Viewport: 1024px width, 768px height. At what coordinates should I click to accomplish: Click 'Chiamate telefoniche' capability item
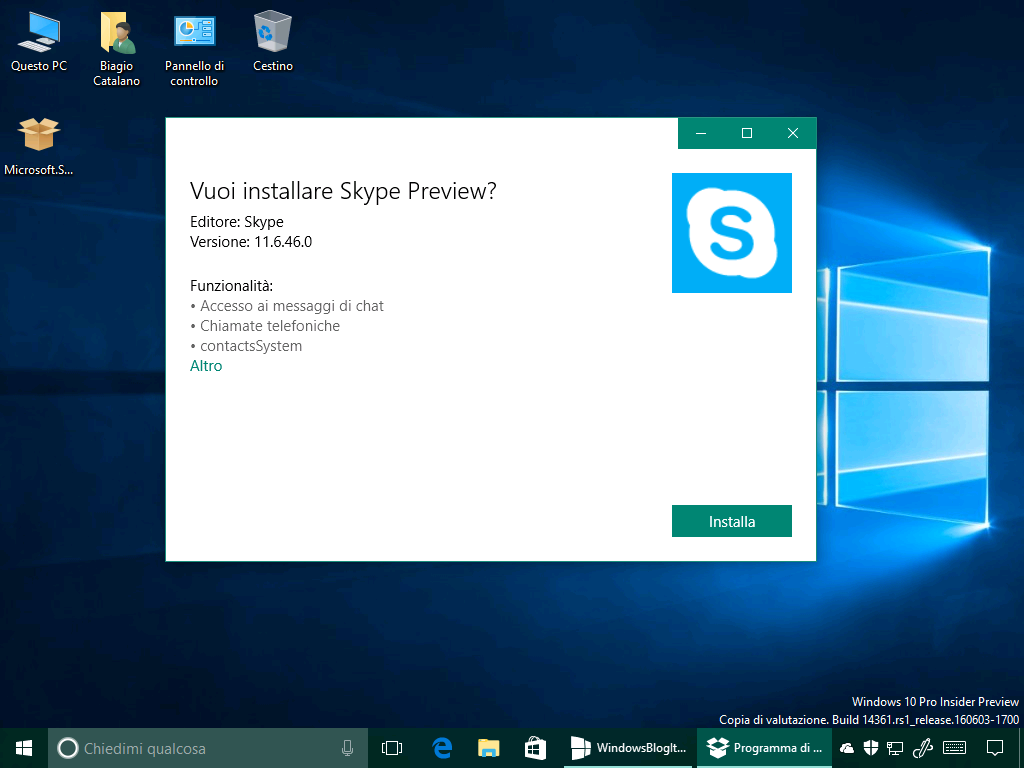[x=270, y=325]
